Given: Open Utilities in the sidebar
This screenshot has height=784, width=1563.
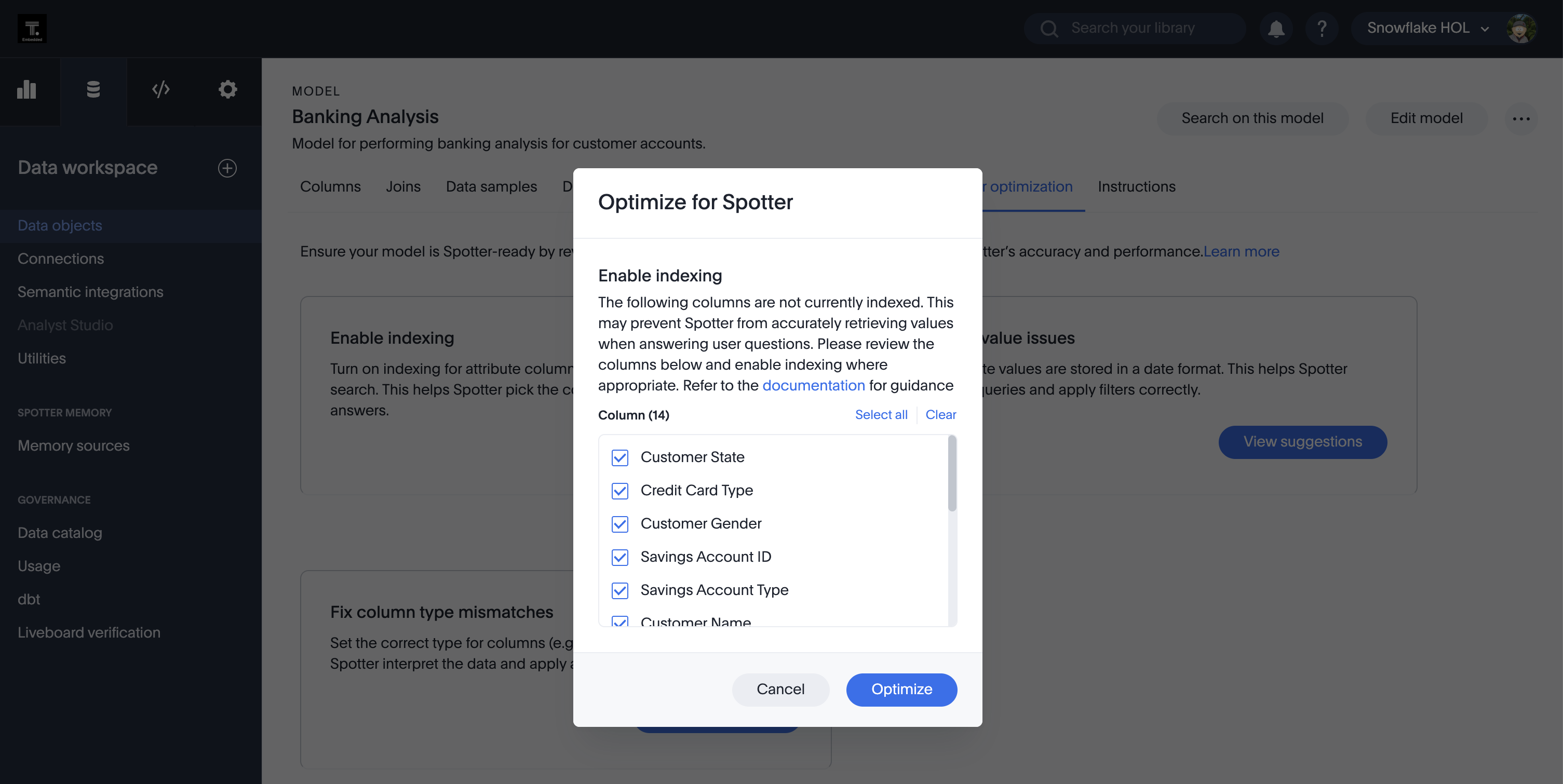Looking at the screenshot, I should coord(130,359).
